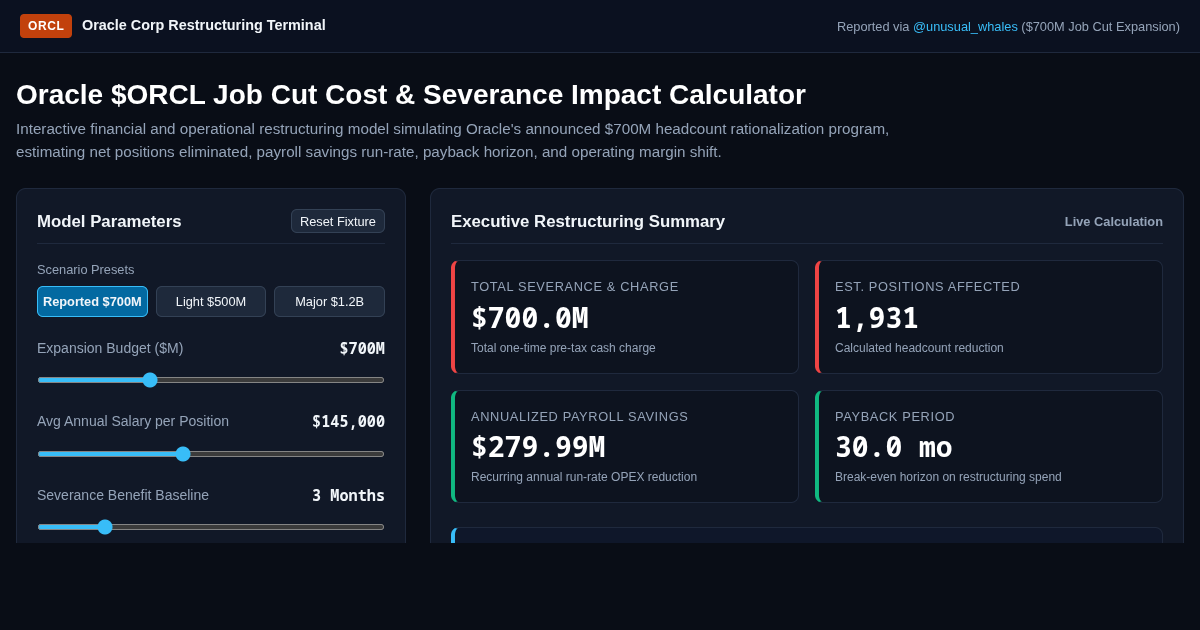Click the Executive Restructuring Summary heading
This screenshot has height=630, width=1200.
(588, 222)
